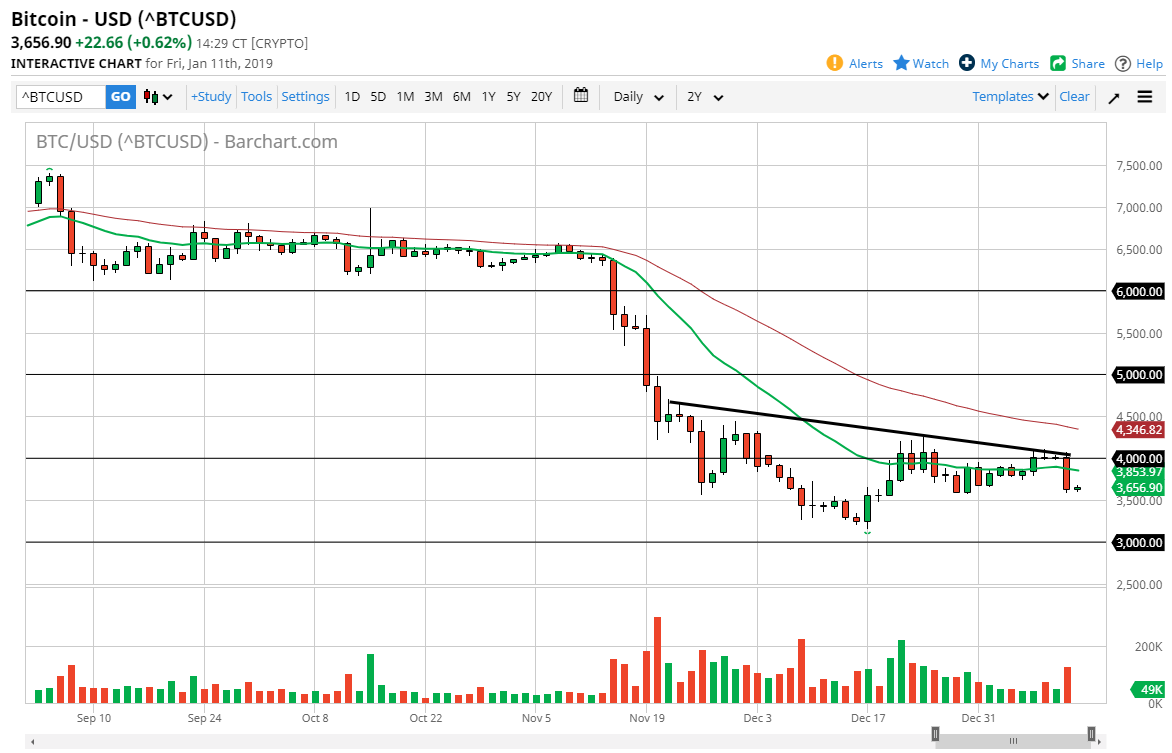Open My Charts plus icon
The image size is (1172, 753).
click(967, 63)
